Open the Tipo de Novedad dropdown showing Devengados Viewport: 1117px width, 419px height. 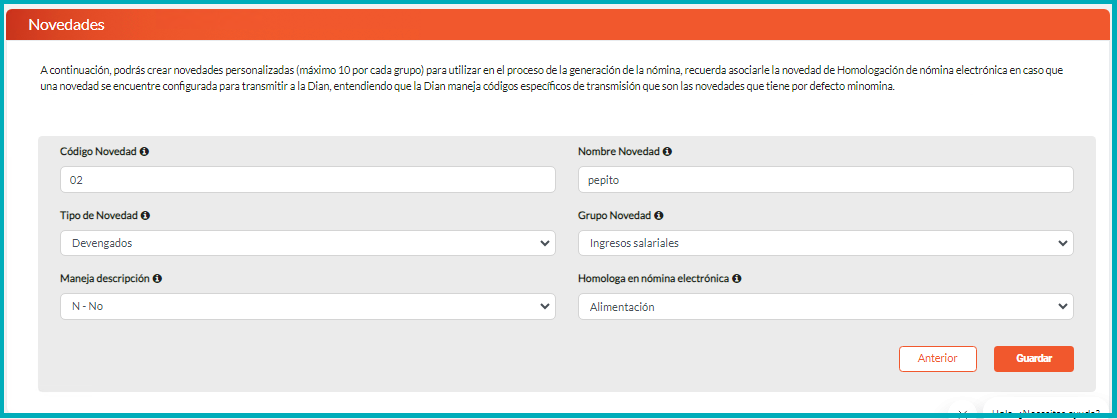pos(307,243)
